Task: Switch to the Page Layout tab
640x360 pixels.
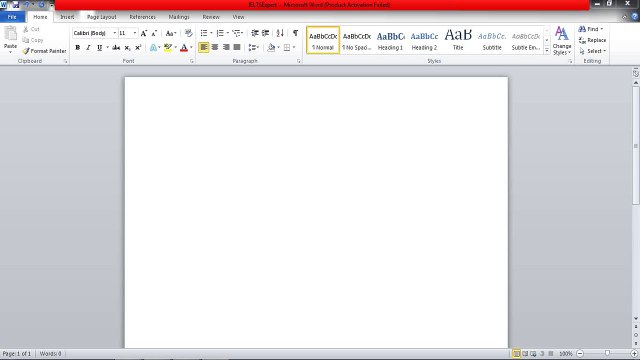Action: pyautogui.click(x=102, y=17)
